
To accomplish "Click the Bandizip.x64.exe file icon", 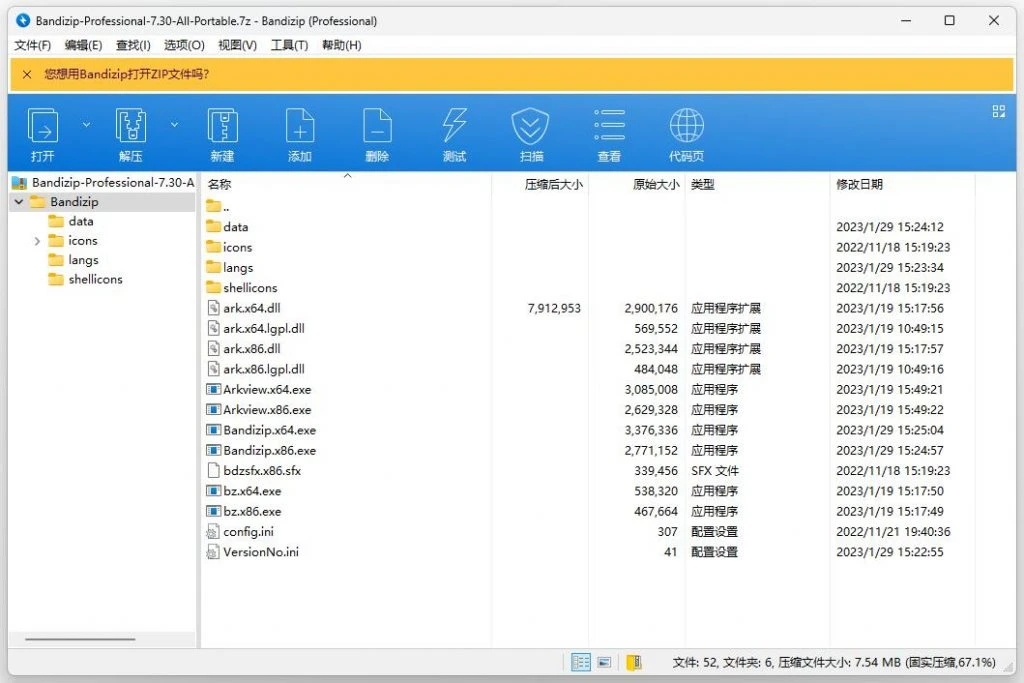I will tap(213, 430).
